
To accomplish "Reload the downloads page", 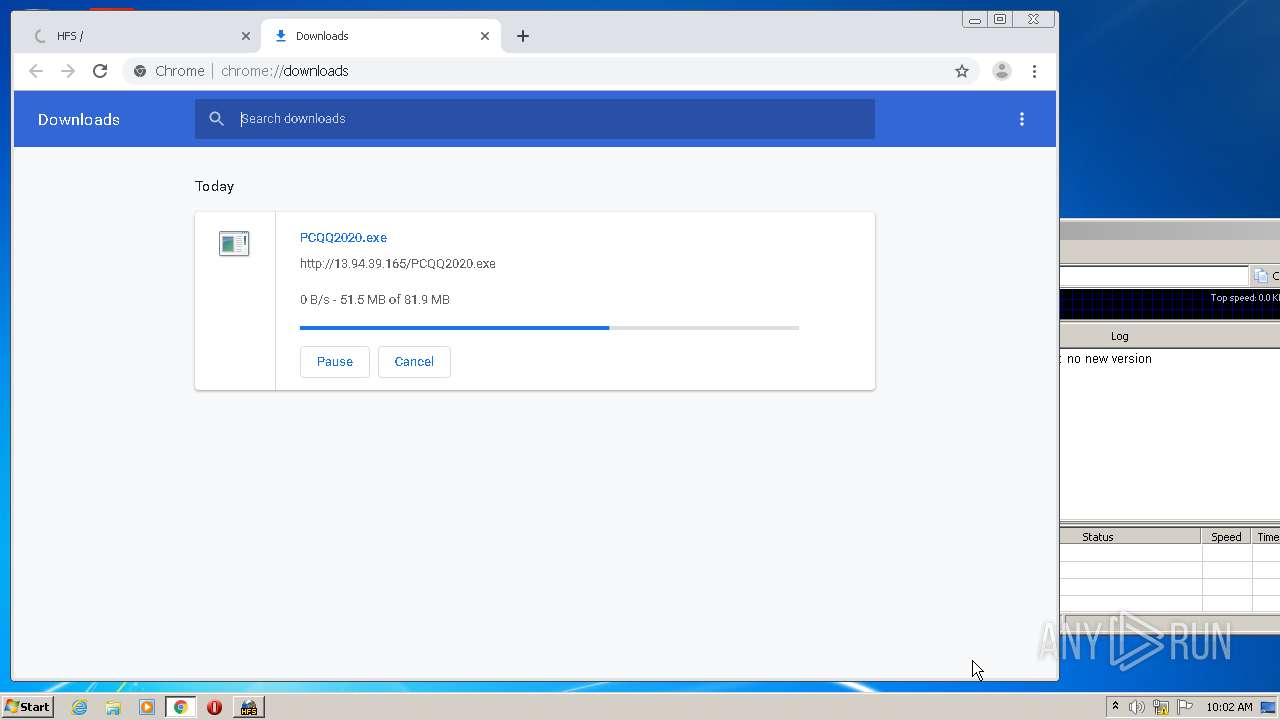I will (100, 71).
